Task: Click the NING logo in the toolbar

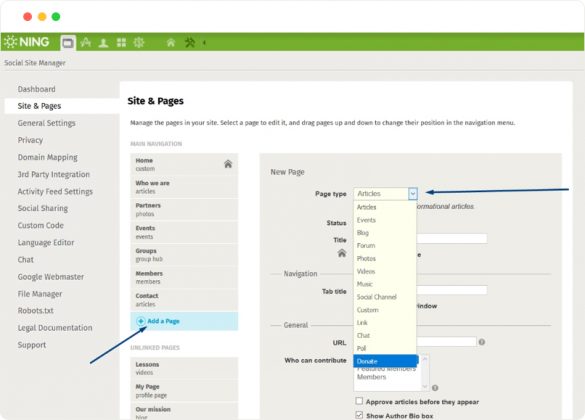Action: coord(27,42)
